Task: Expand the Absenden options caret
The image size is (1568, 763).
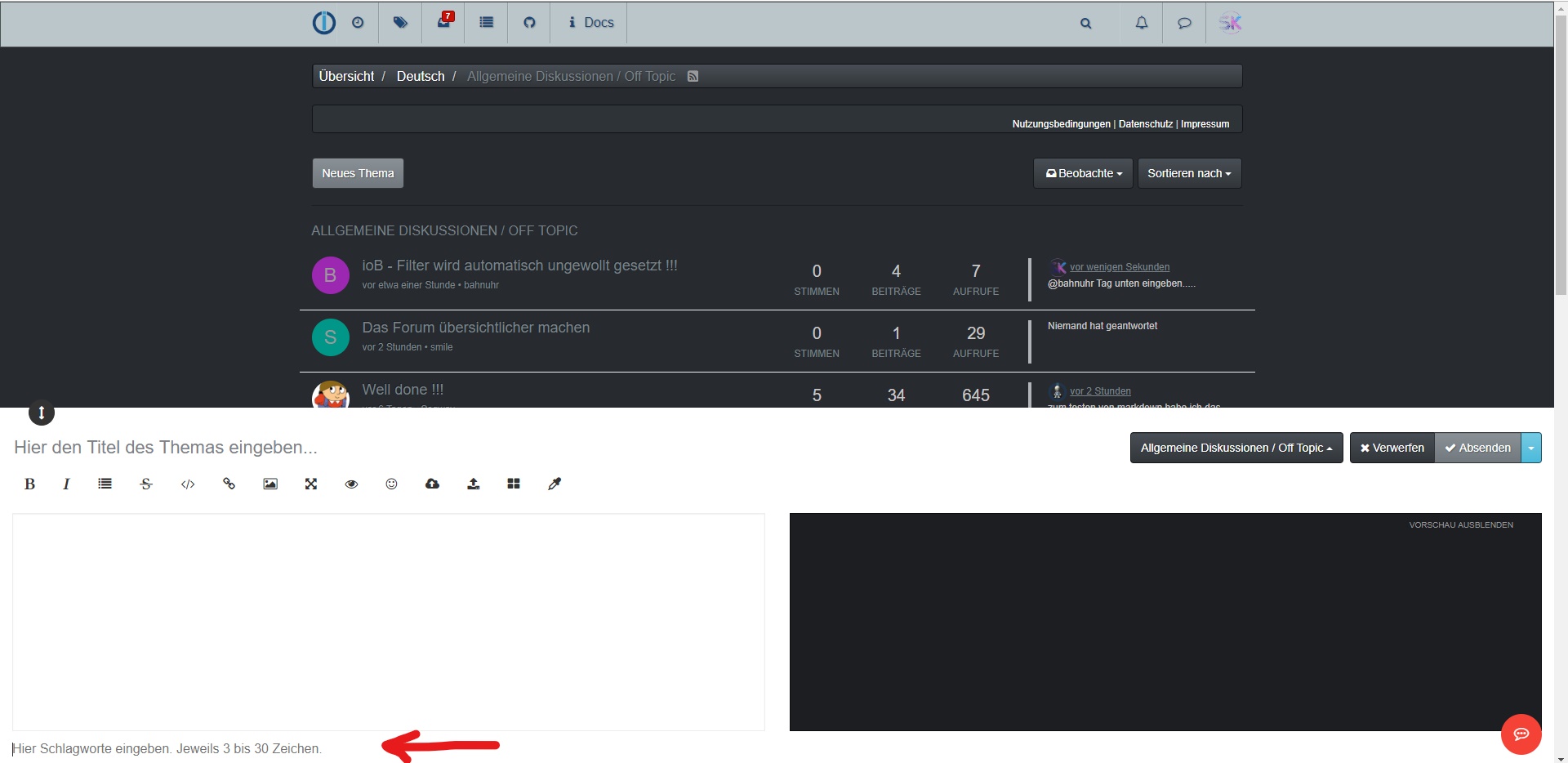Action: pyautogui.click(x=1531, y=448)
